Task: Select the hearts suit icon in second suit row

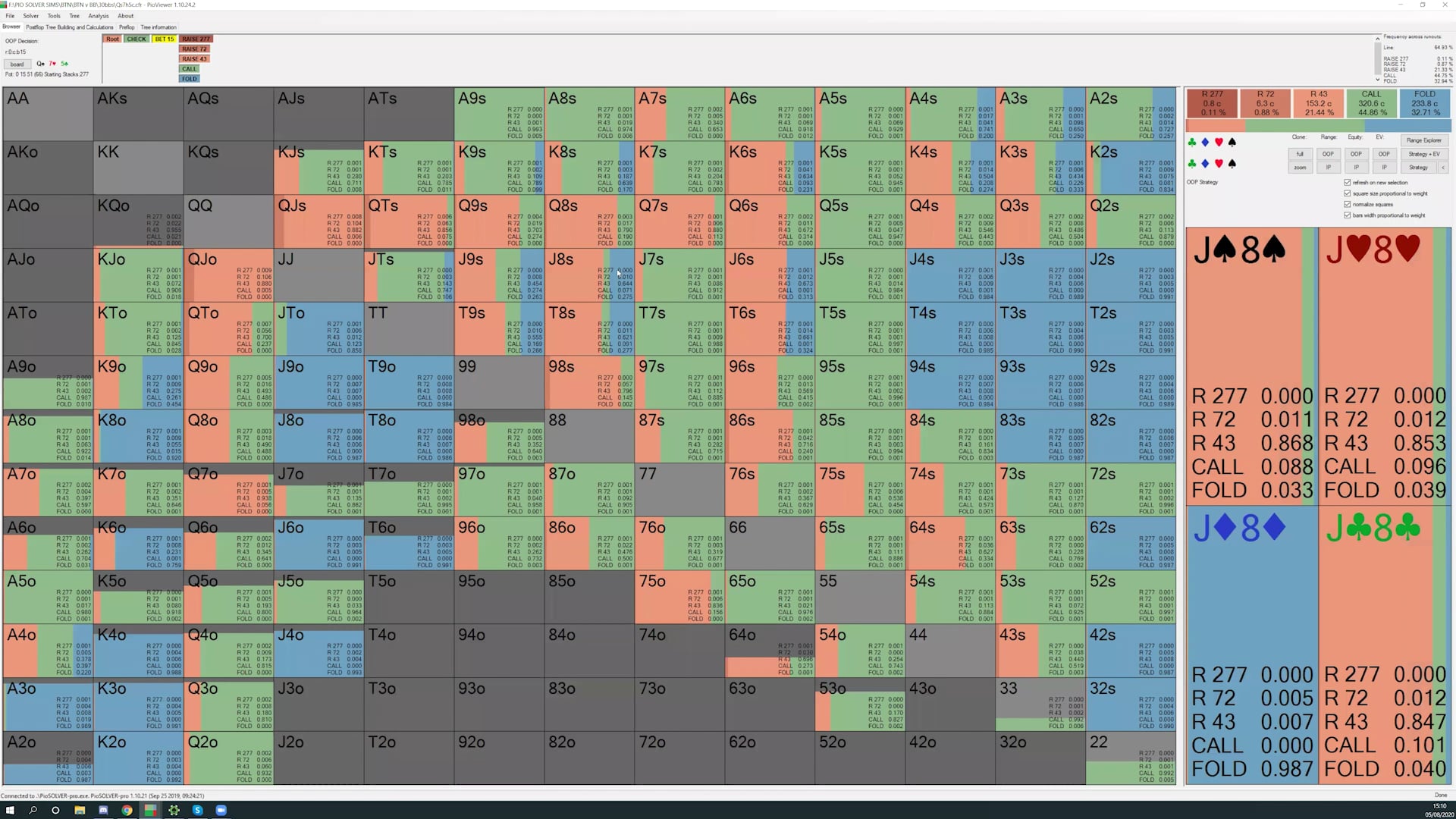Action: tap(1219, 163)
